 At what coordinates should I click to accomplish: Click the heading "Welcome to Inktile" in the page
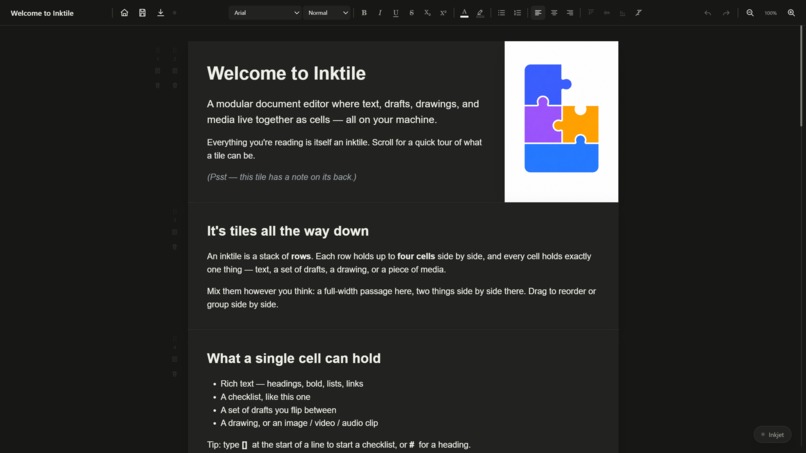click(x=286, y=74)
